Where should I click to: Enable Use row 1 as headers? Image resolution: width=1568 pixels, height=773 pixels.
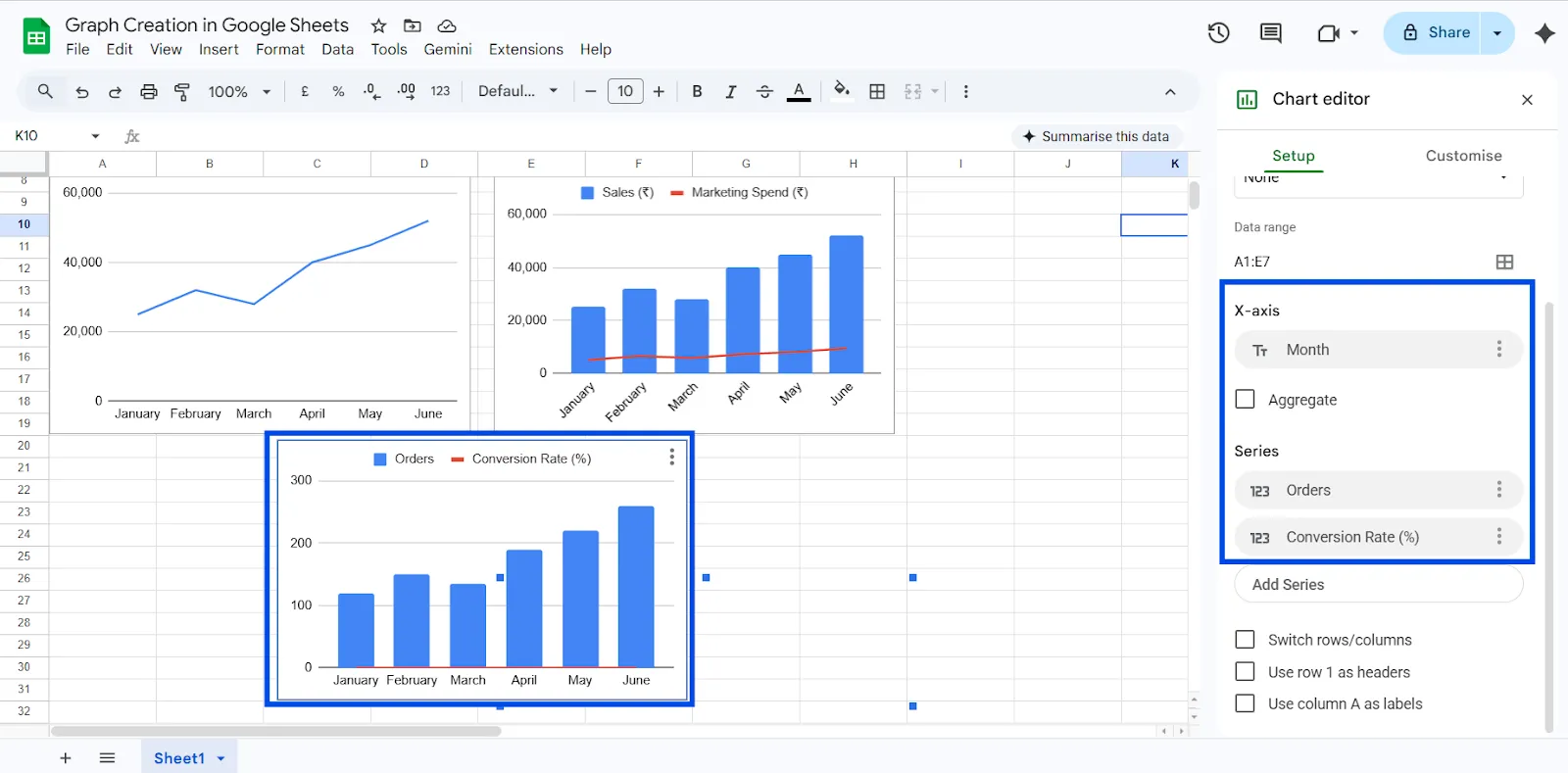point(1246,672)
